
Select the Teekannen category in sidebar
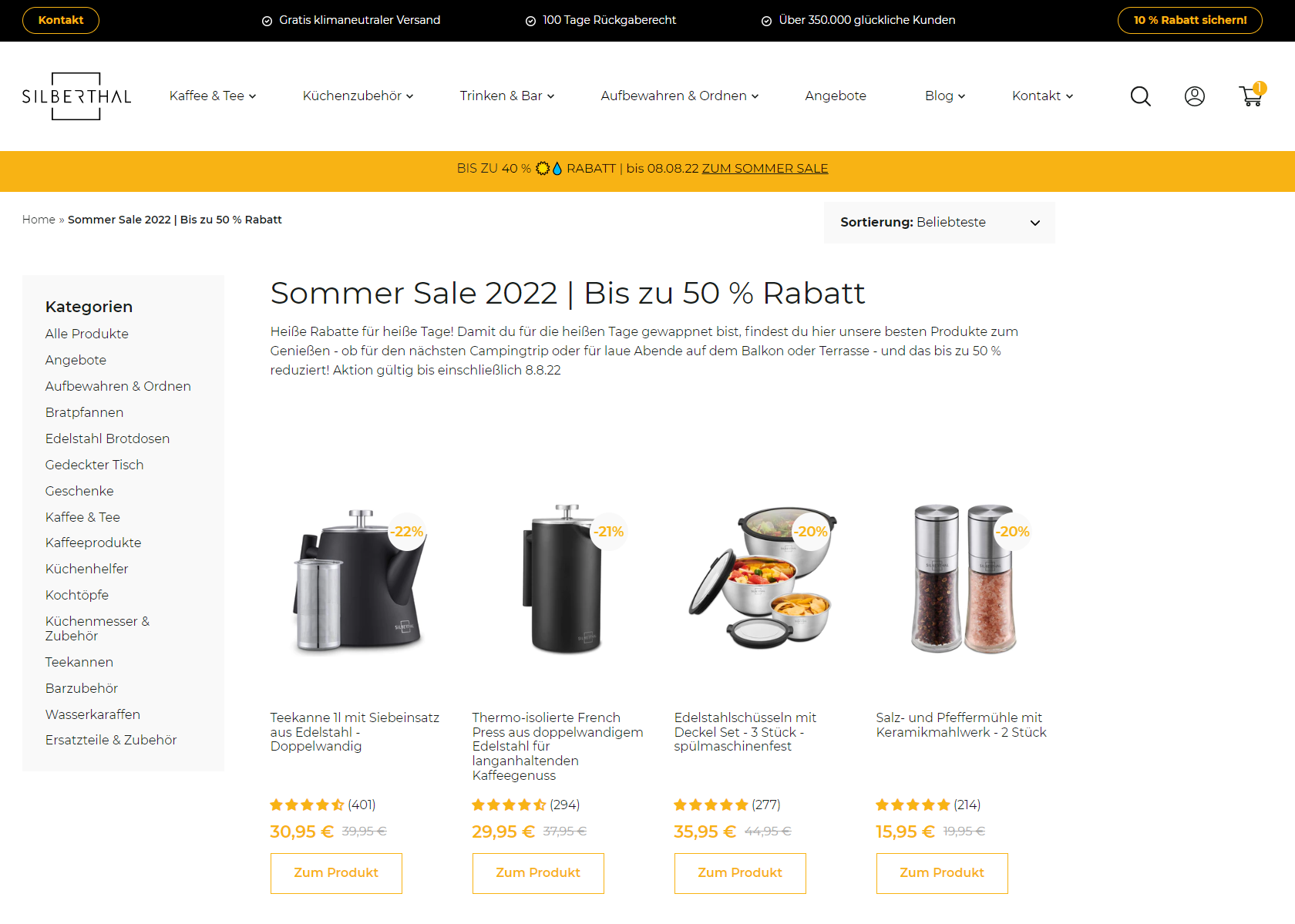pyautogui.click(x=79, y=662)
